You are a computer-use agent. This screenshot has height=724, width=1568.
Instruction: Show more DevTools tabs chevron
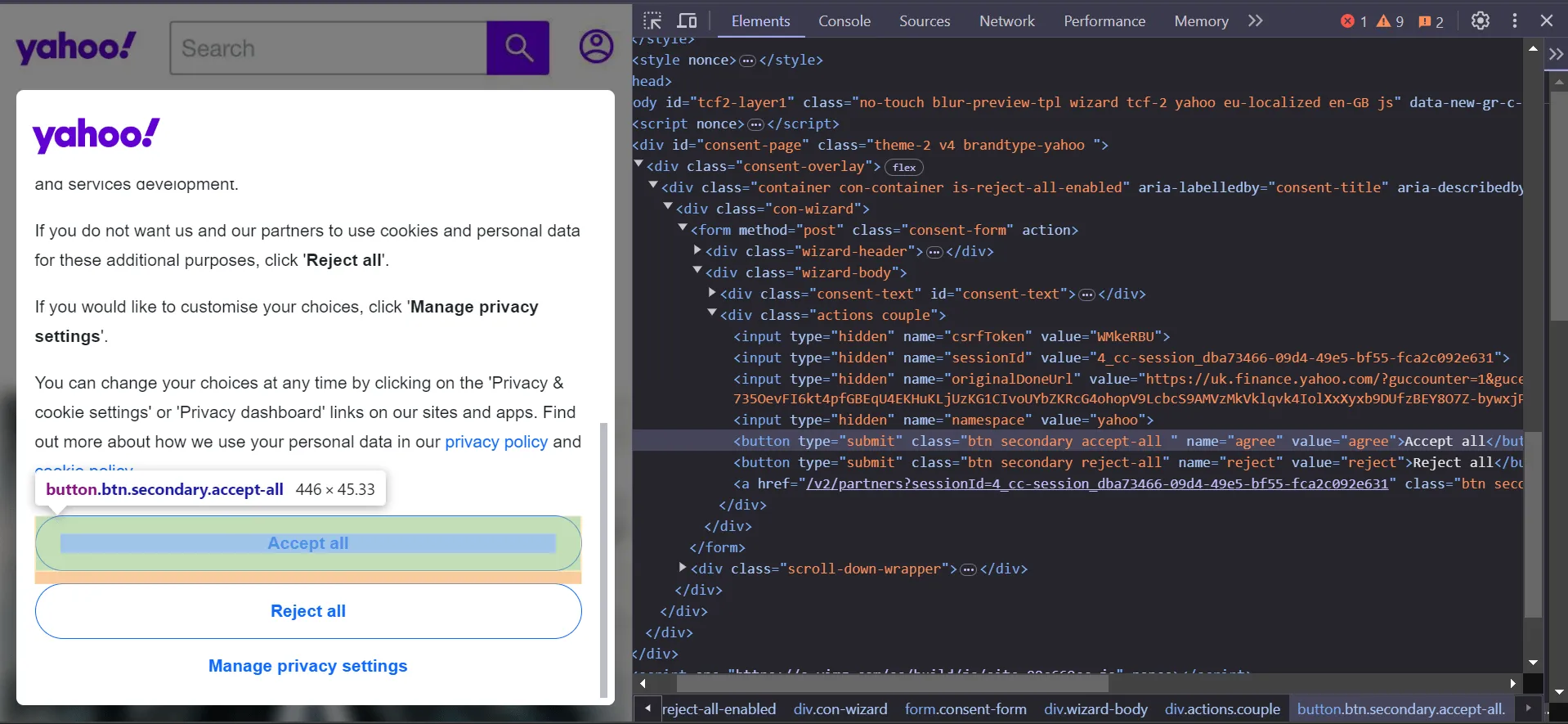tap(1256, 21)
